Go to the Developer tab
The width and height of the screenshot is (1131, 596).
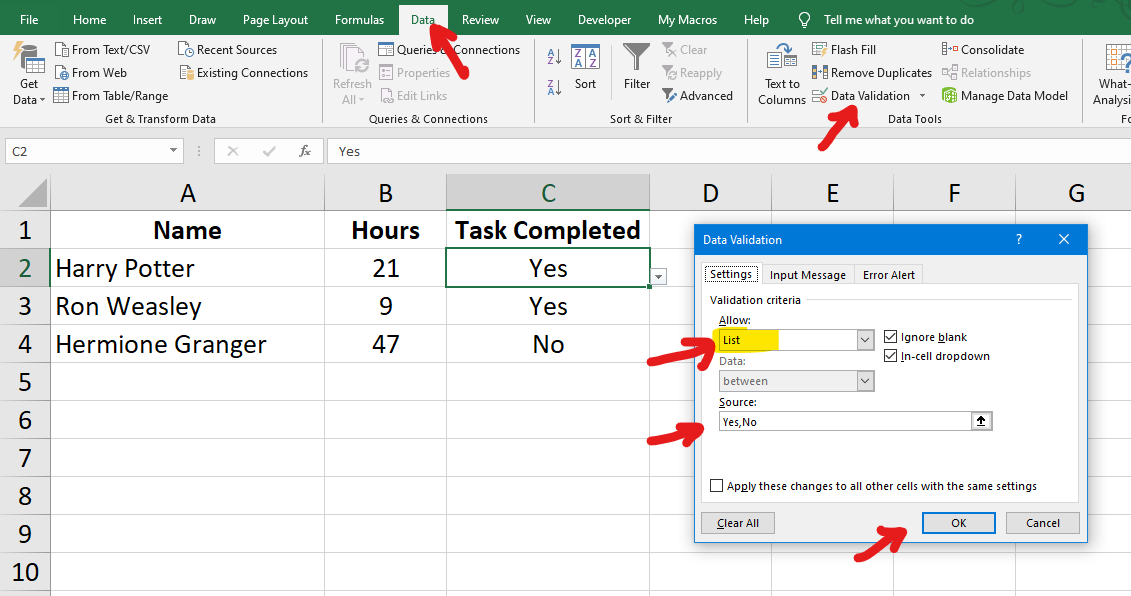(x=604, y=19)
